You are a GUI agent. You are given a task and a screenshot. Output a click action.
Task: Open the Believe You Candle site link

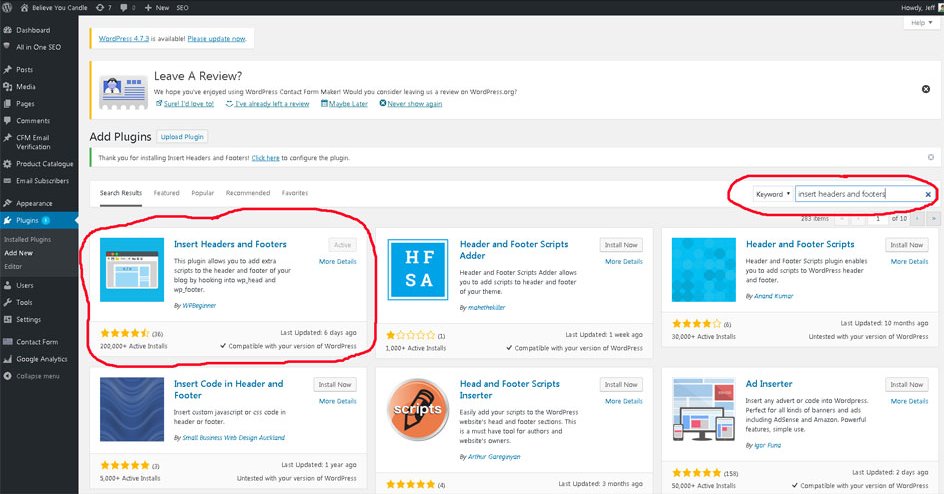[x=53, y=8]
